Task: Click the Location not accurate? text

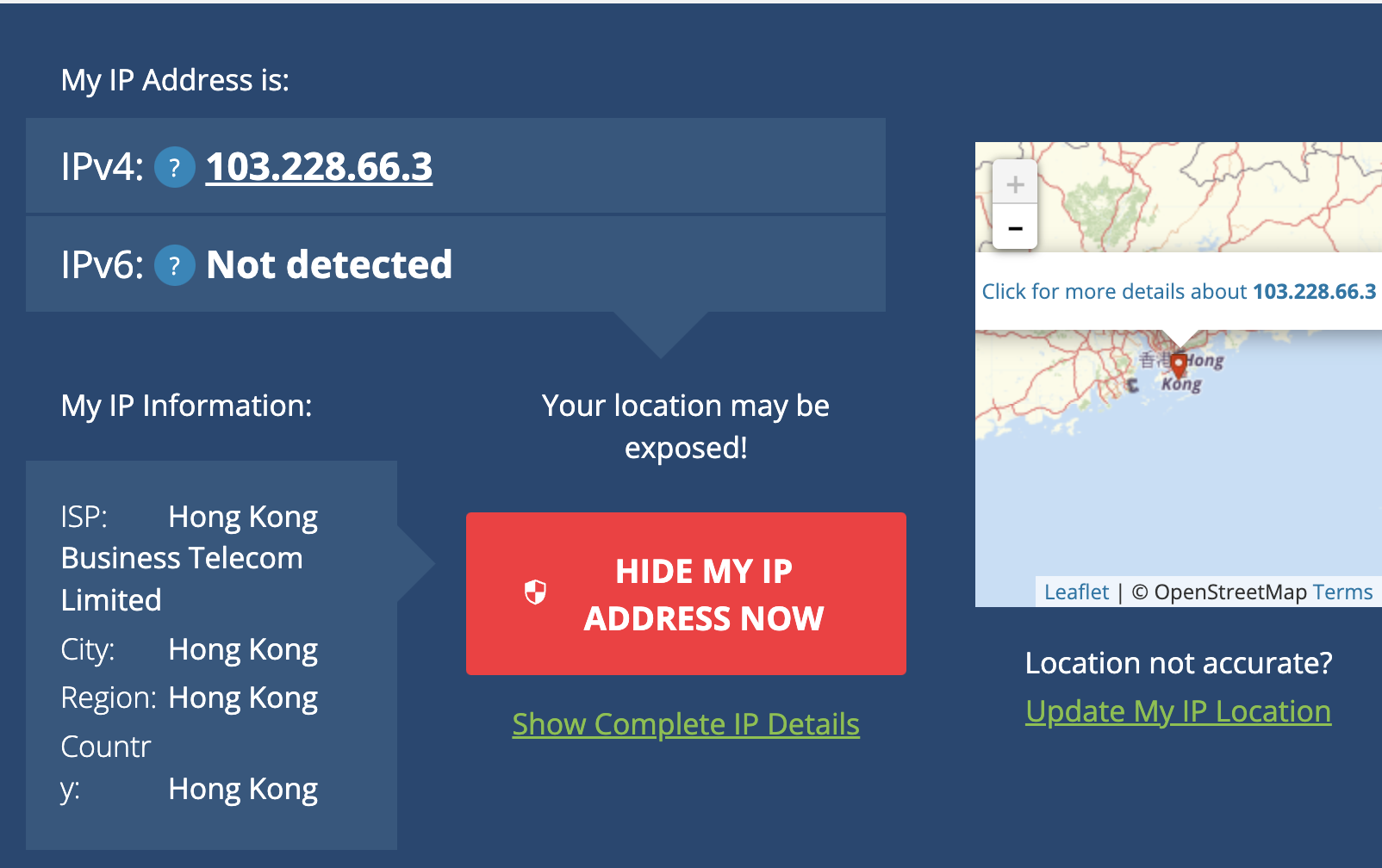Action: 1178,663
